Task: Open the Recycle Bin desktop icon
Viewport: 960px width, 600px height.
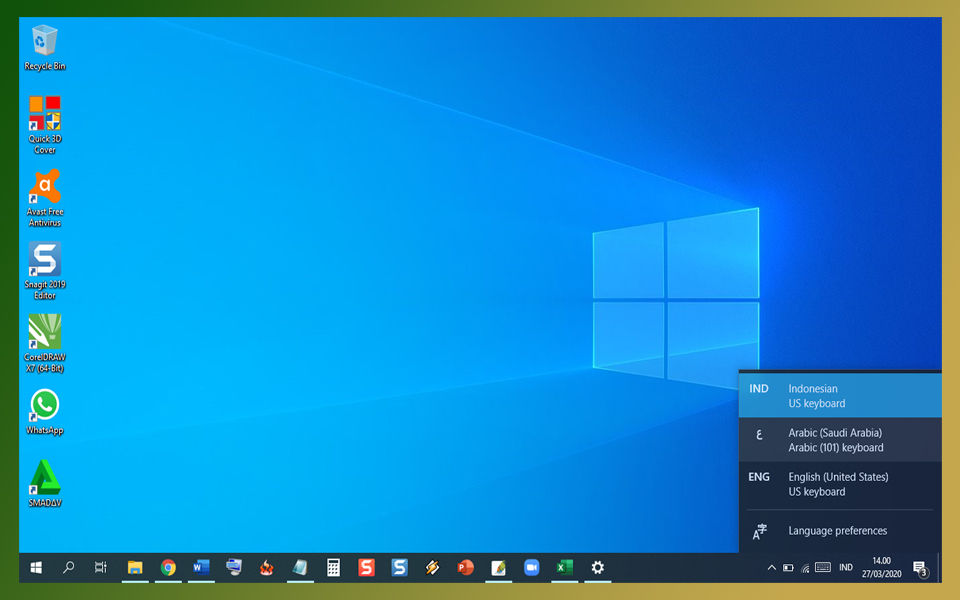Action: tap(45, 48)
